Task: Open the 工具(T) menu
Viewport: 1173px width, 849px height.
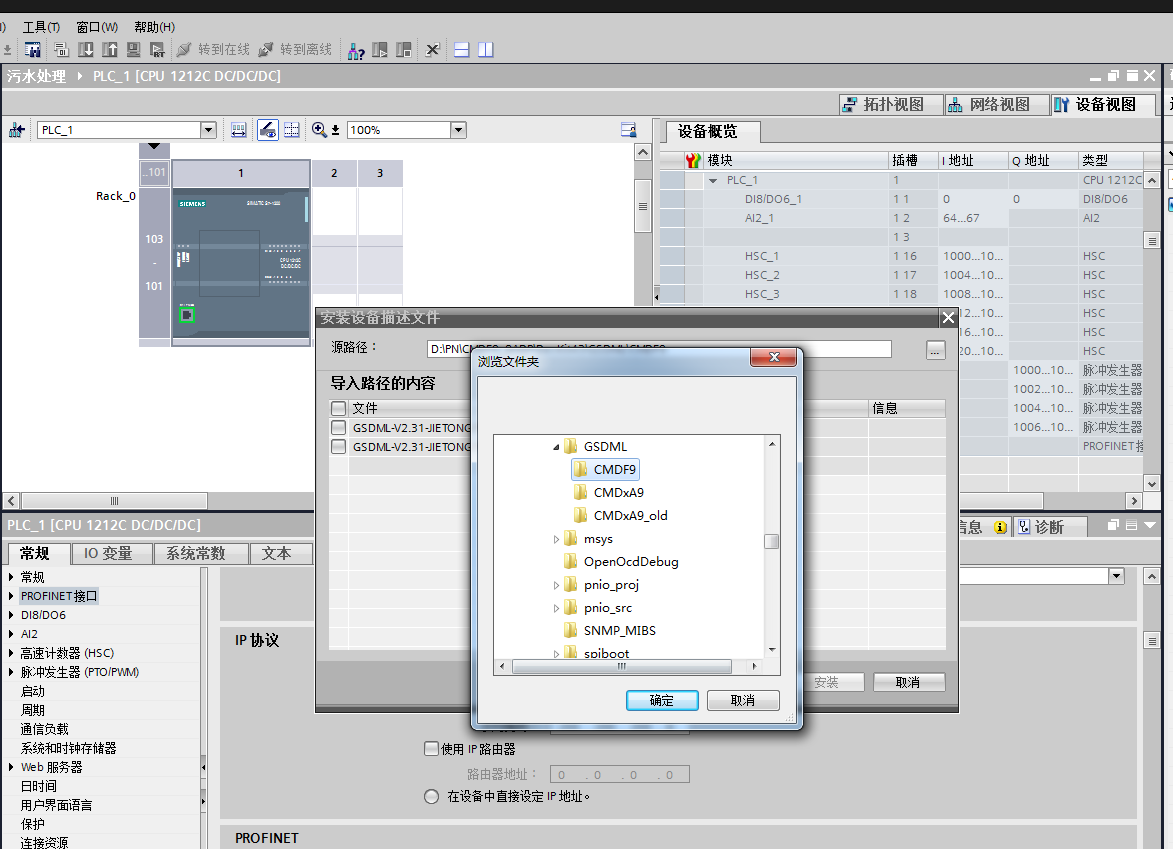Action: point(41,27)
